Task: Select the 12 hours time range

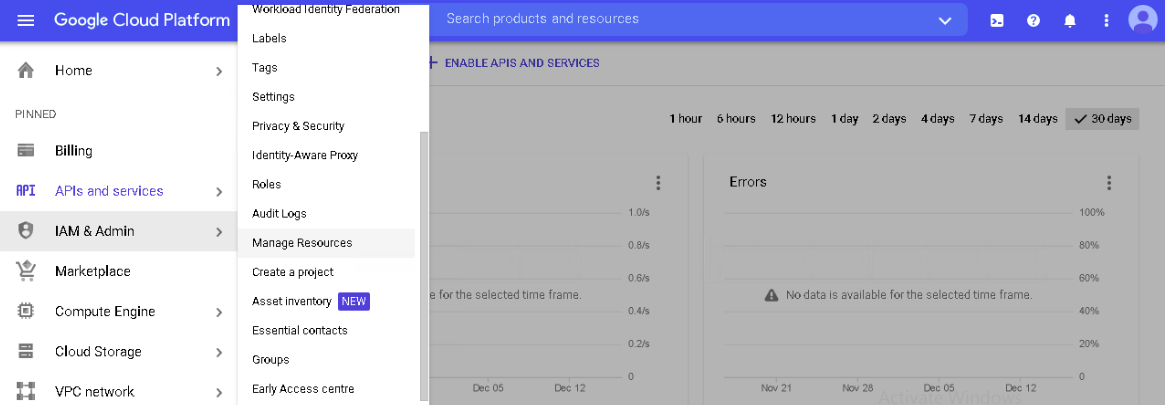Action: point(793,119)
